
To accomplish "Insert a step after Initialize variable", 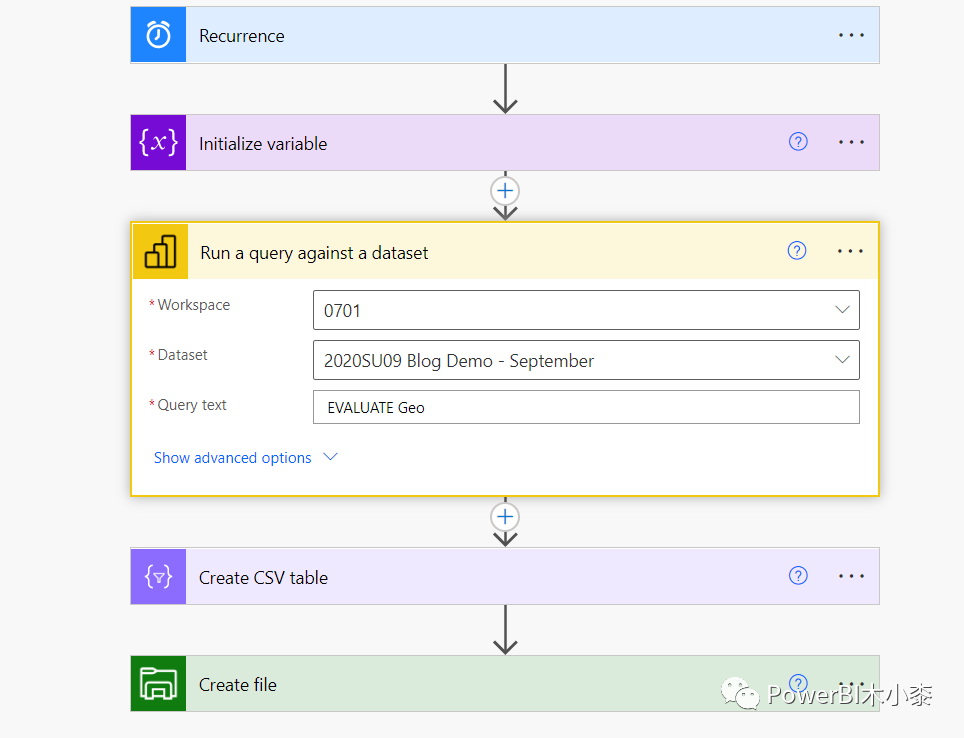I will coord(505,191).
